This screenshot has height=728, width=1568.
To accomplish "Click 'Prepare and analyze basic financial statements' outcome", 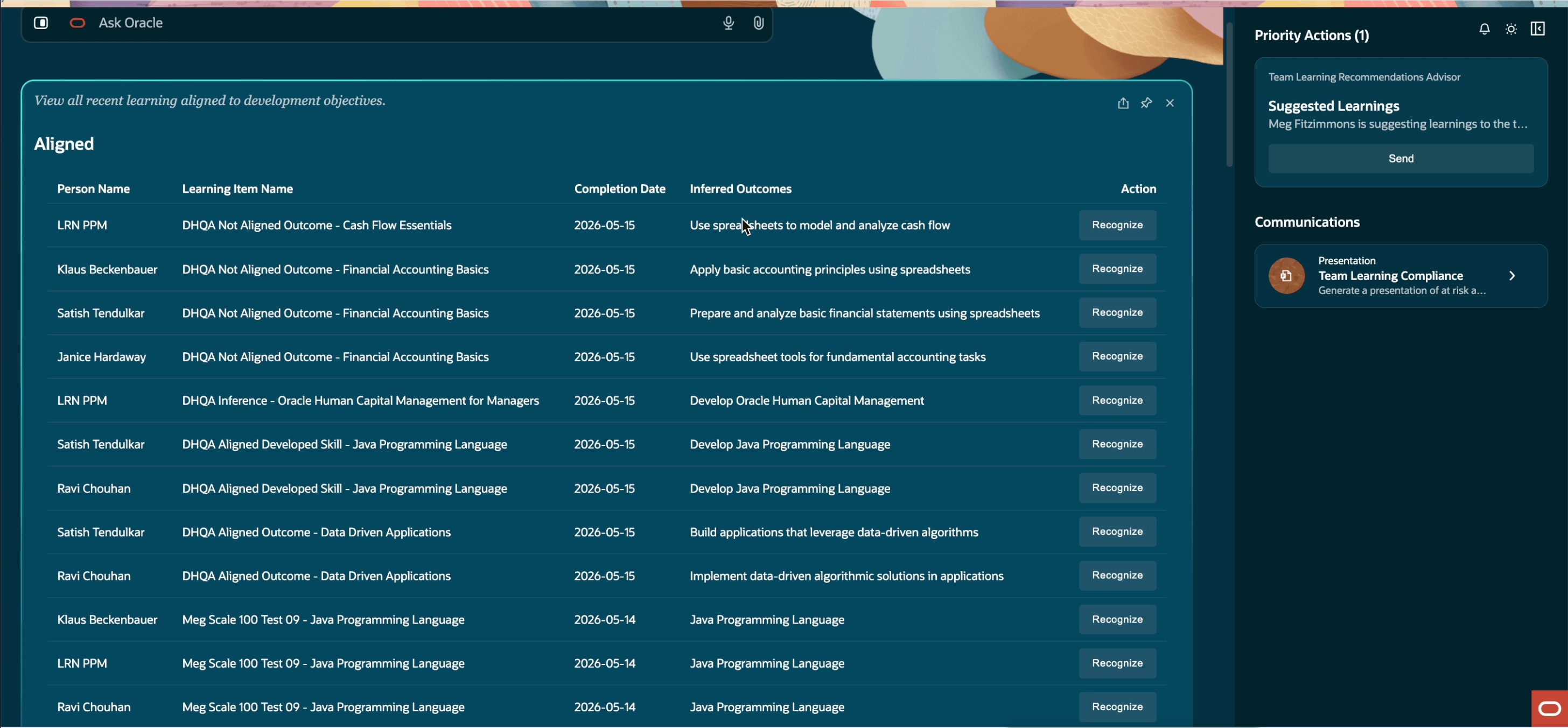I will (x=864, y=313).
